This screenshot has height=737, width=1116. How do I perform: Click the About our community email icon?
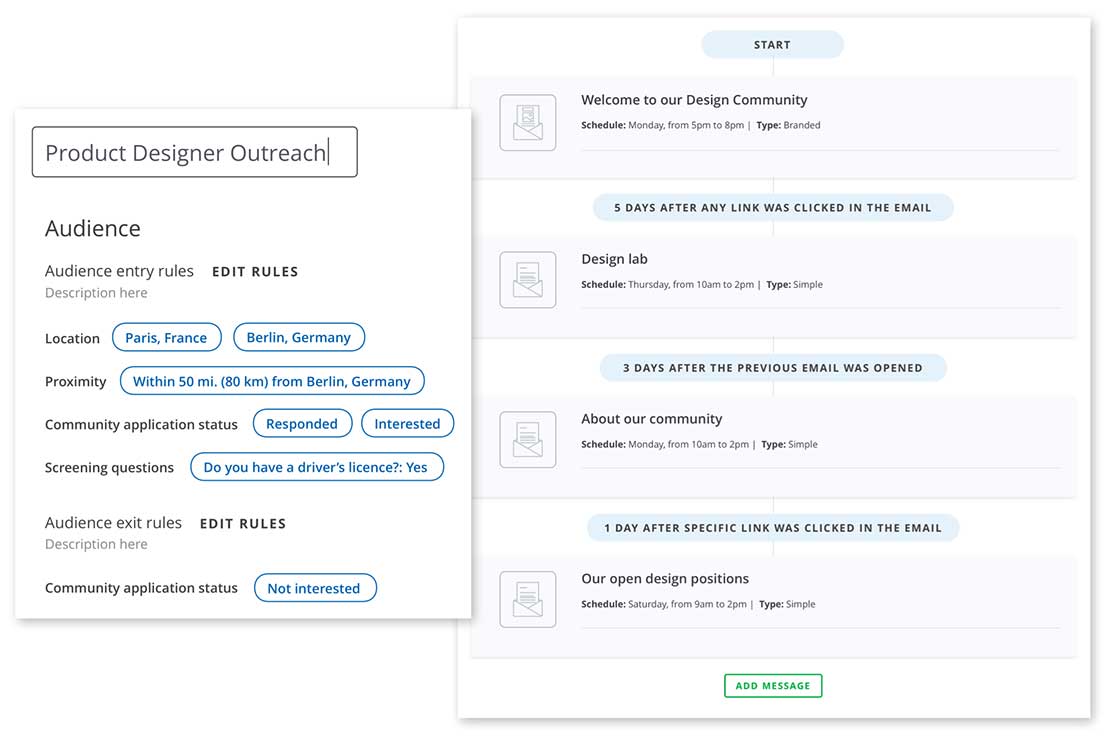pos(528,440)
